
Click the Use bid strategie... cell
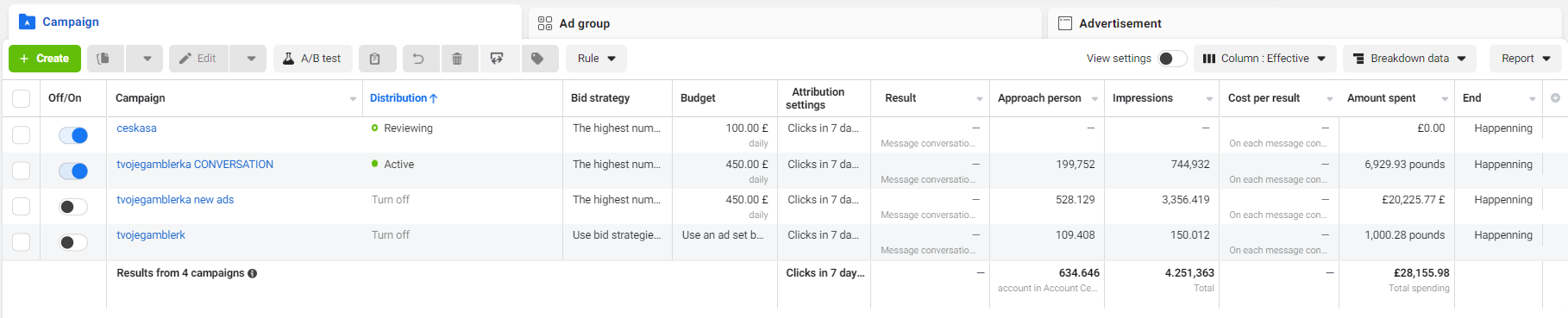(617, 235)
